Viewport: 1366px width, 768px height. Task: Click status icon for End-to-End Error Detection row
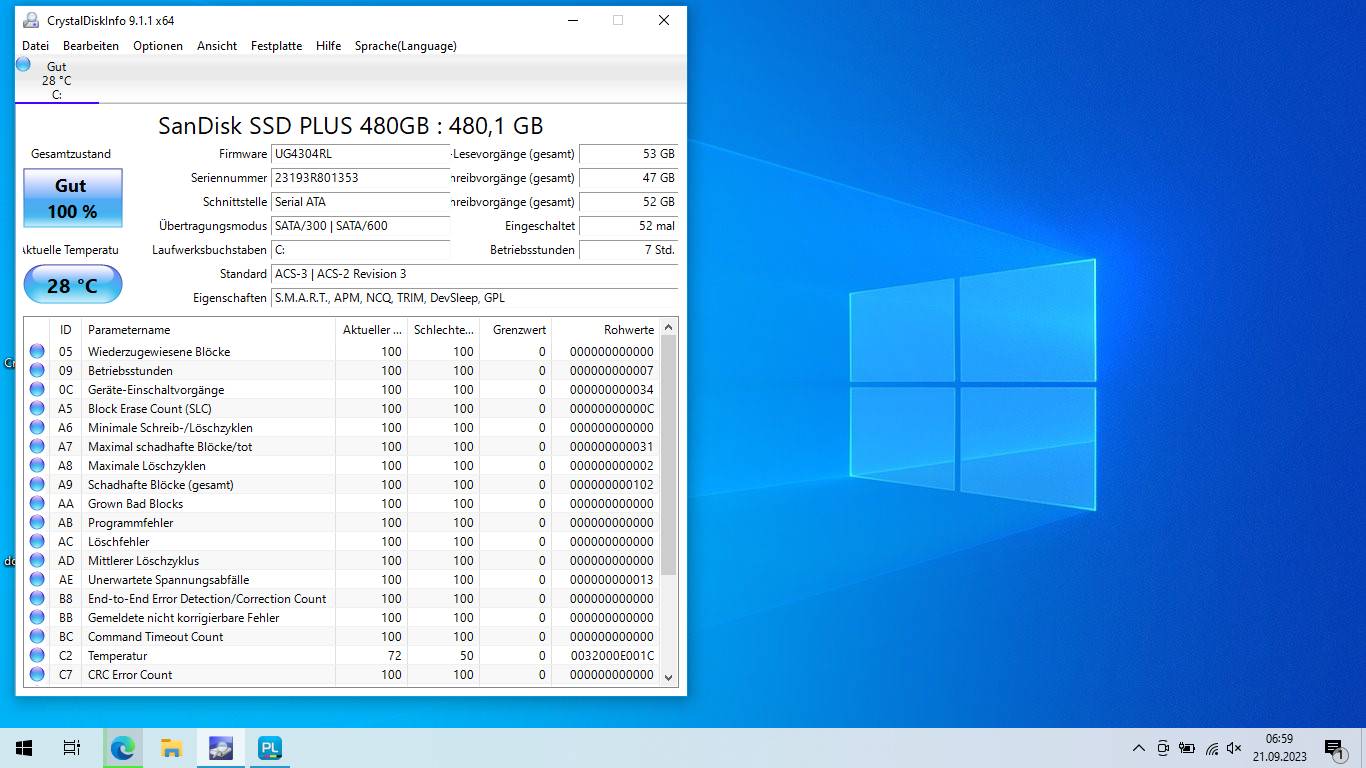point(37,598)
